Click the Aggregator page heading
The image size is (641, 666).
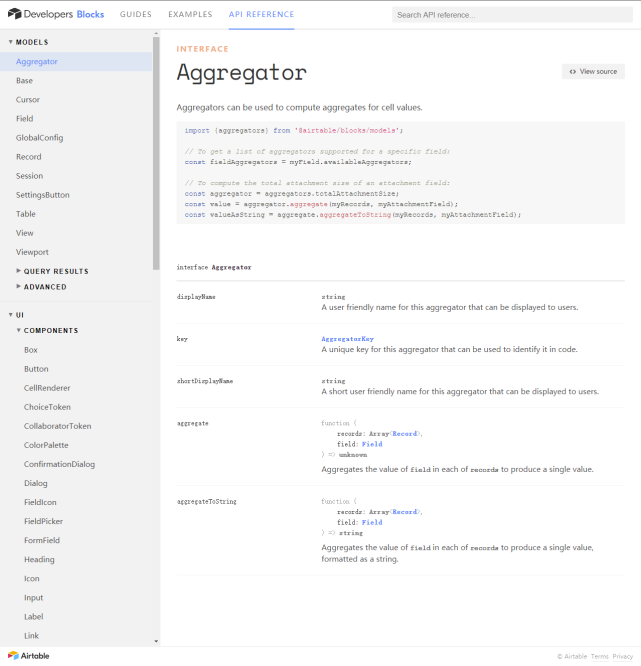click(242, 73)
